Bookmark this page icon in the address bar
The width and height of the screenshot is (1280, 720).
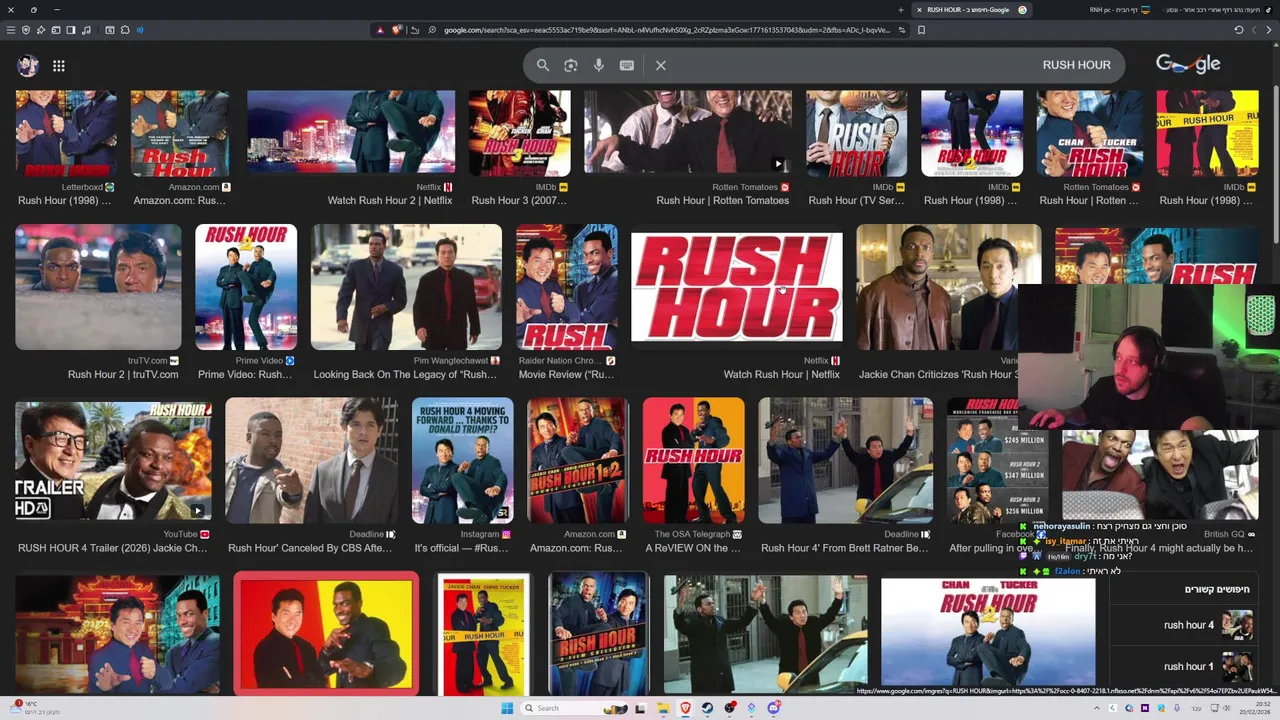pyautogui.click(x=921, y=30)
